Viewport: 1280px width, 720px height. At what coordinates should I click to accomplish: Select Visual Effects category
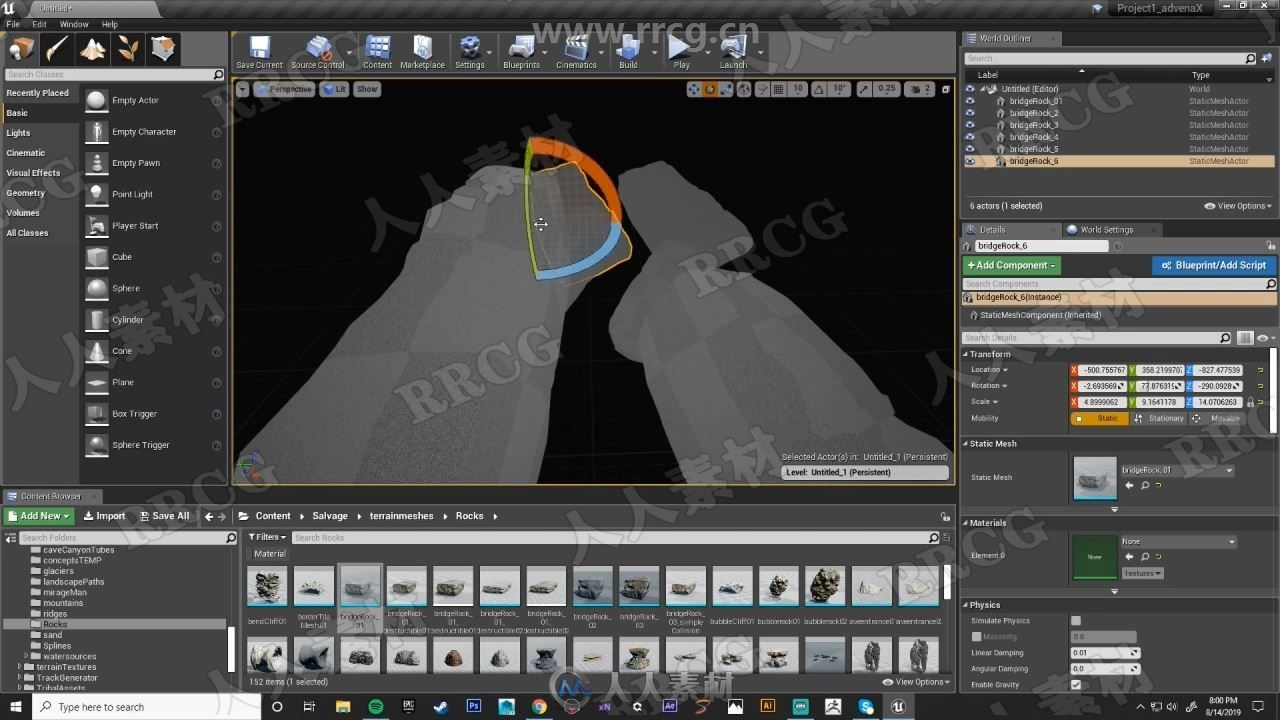33,173
